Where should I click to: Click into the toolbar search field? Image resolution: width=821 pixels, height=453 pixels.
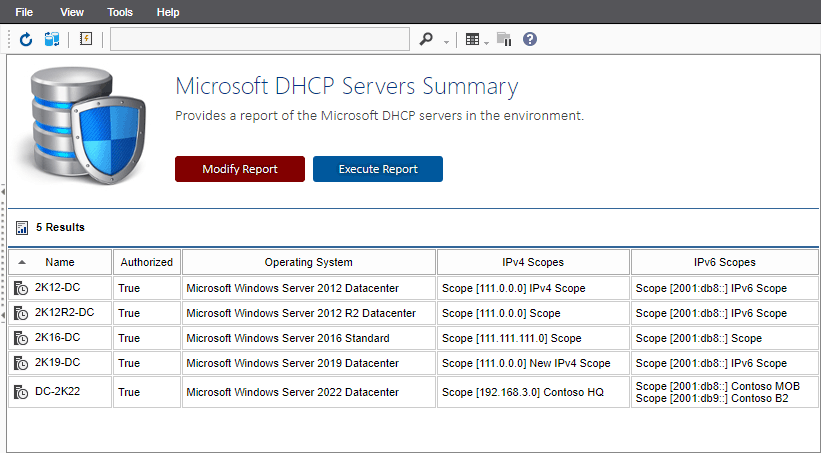point(260,39)
